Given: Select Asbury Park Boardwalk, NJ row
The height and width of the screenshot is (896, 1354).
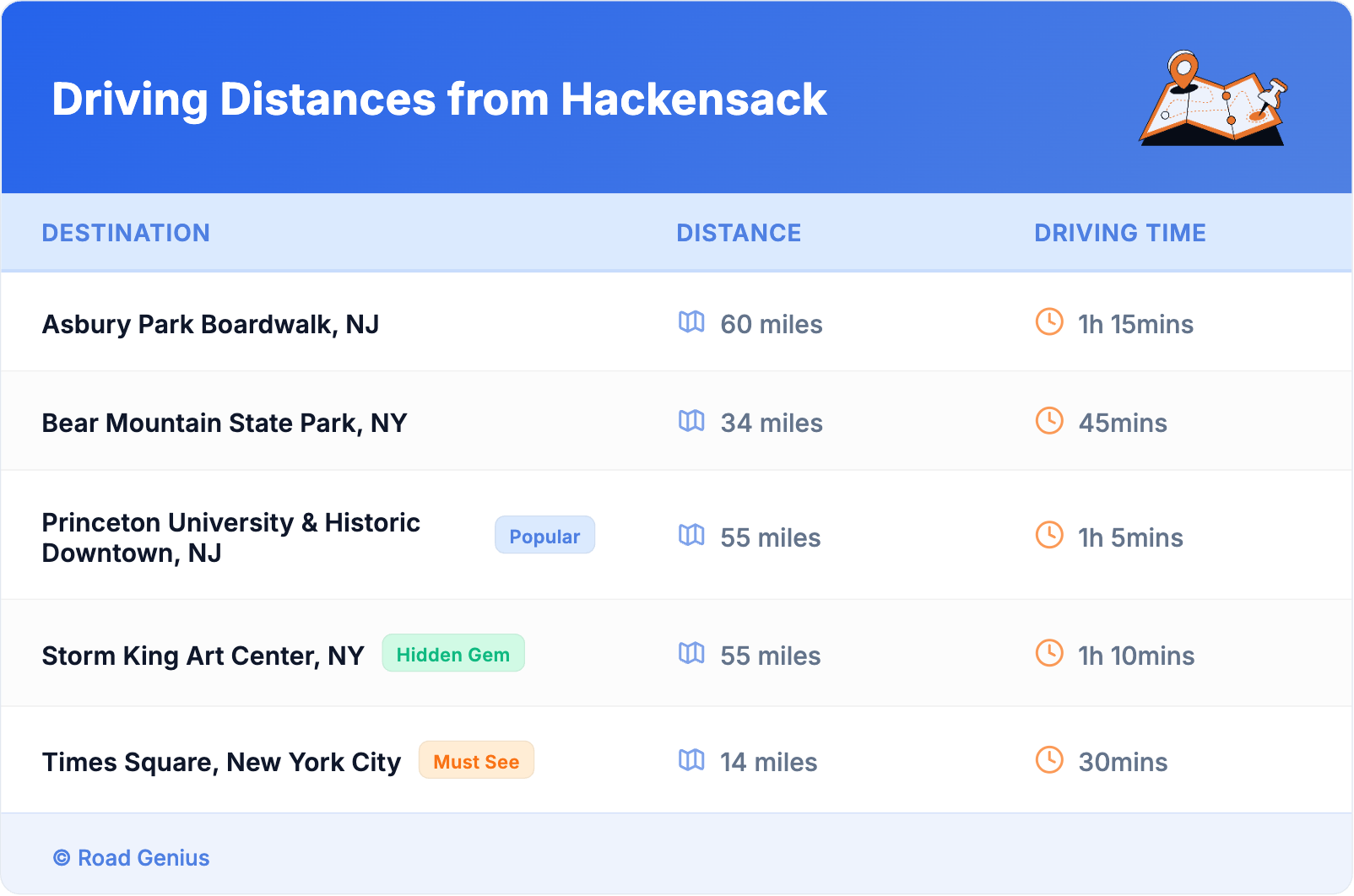Looking at the screenshot, I should coord(210,325).
